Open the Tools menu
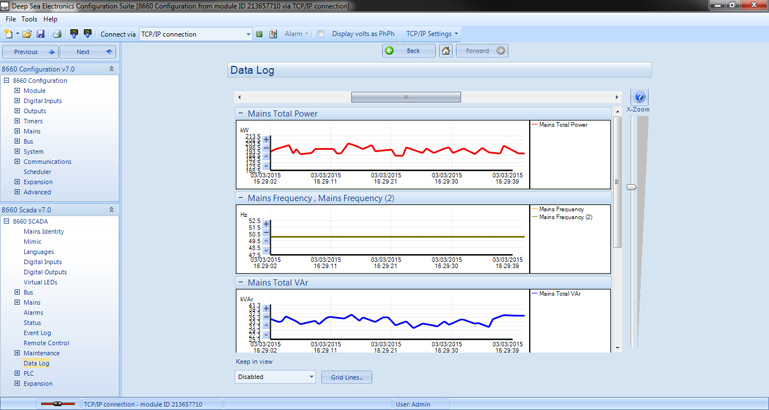Screen dimensions: 769x410 pos(29,19)
